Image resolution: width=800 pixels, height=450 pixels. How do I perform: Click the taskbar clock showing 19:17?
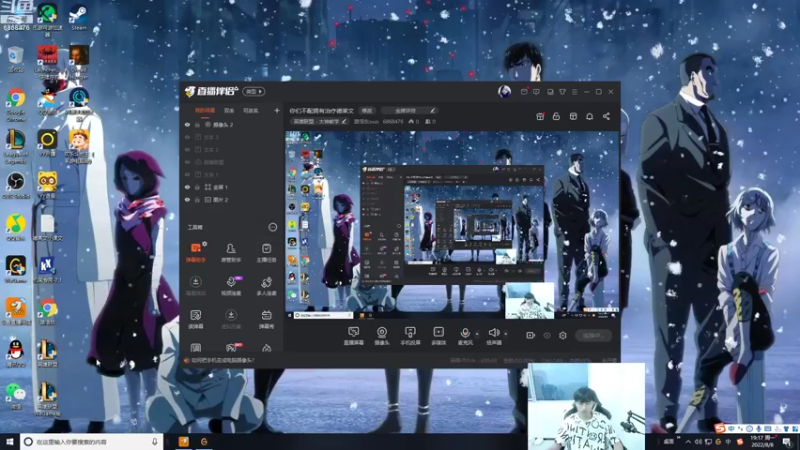coord(762,442)
